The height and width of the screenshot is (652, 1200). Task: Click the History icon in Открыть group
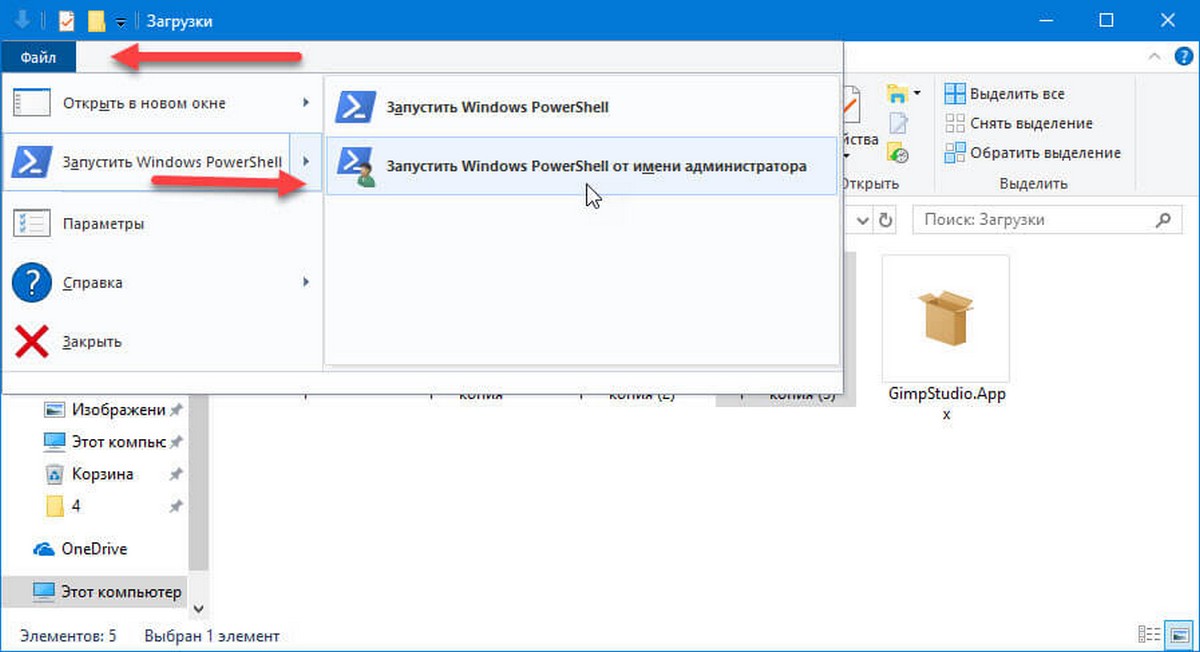tap(898, 153)
